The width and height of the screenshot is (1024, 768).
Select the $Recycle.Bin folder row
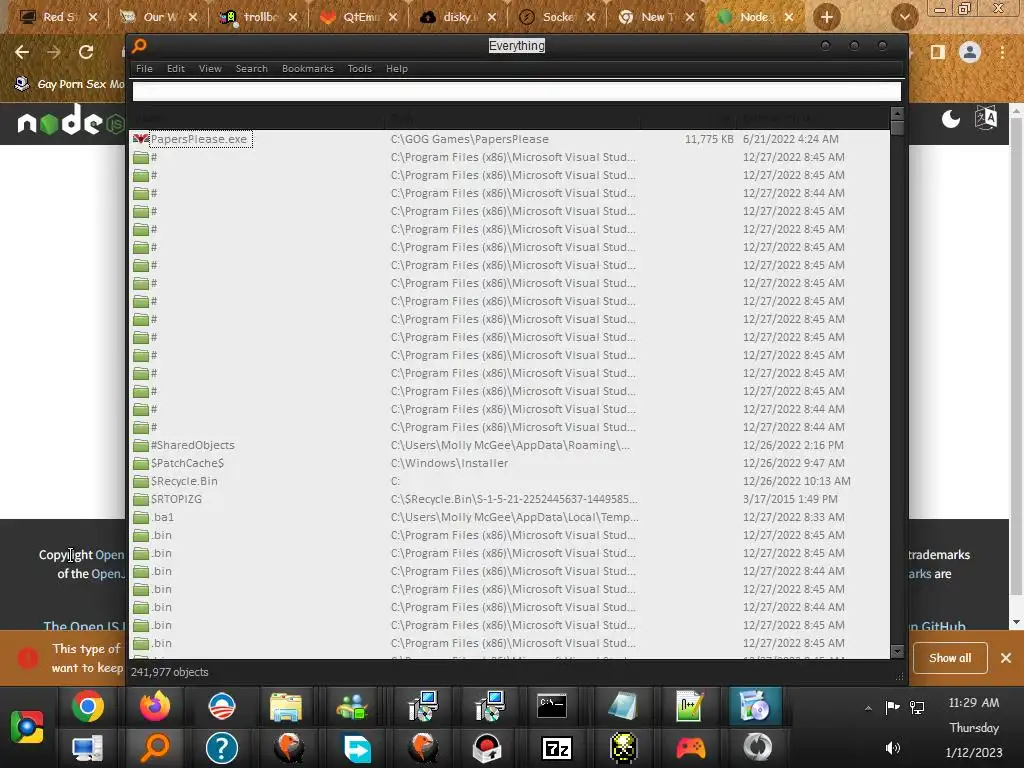coord(511,481)
